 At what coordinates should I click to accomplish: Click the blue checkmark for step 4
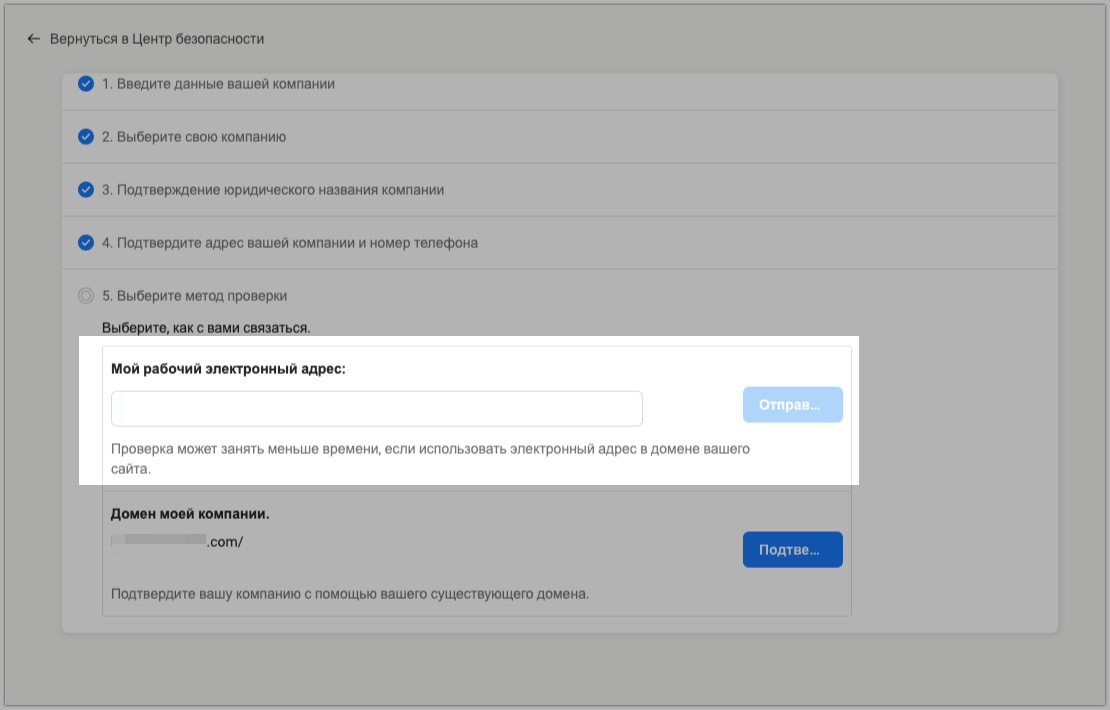86,243
